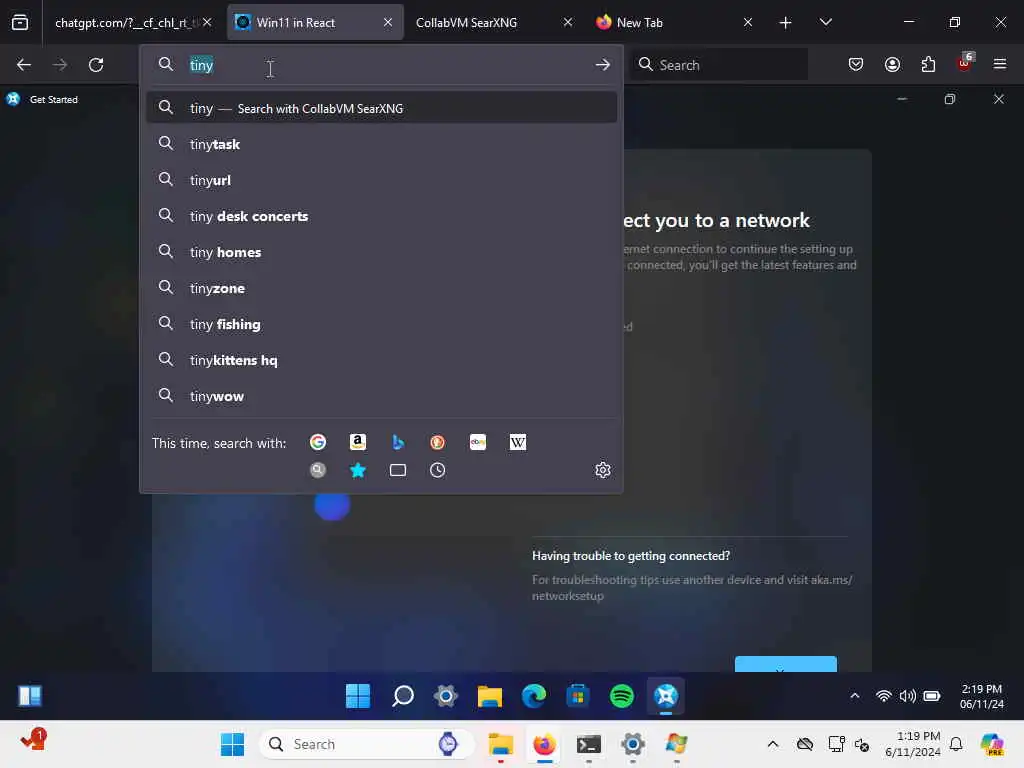Open host taskbar Settings gear
The height and width of the screenshot is (768, 1024).
(x=632, y=744)
